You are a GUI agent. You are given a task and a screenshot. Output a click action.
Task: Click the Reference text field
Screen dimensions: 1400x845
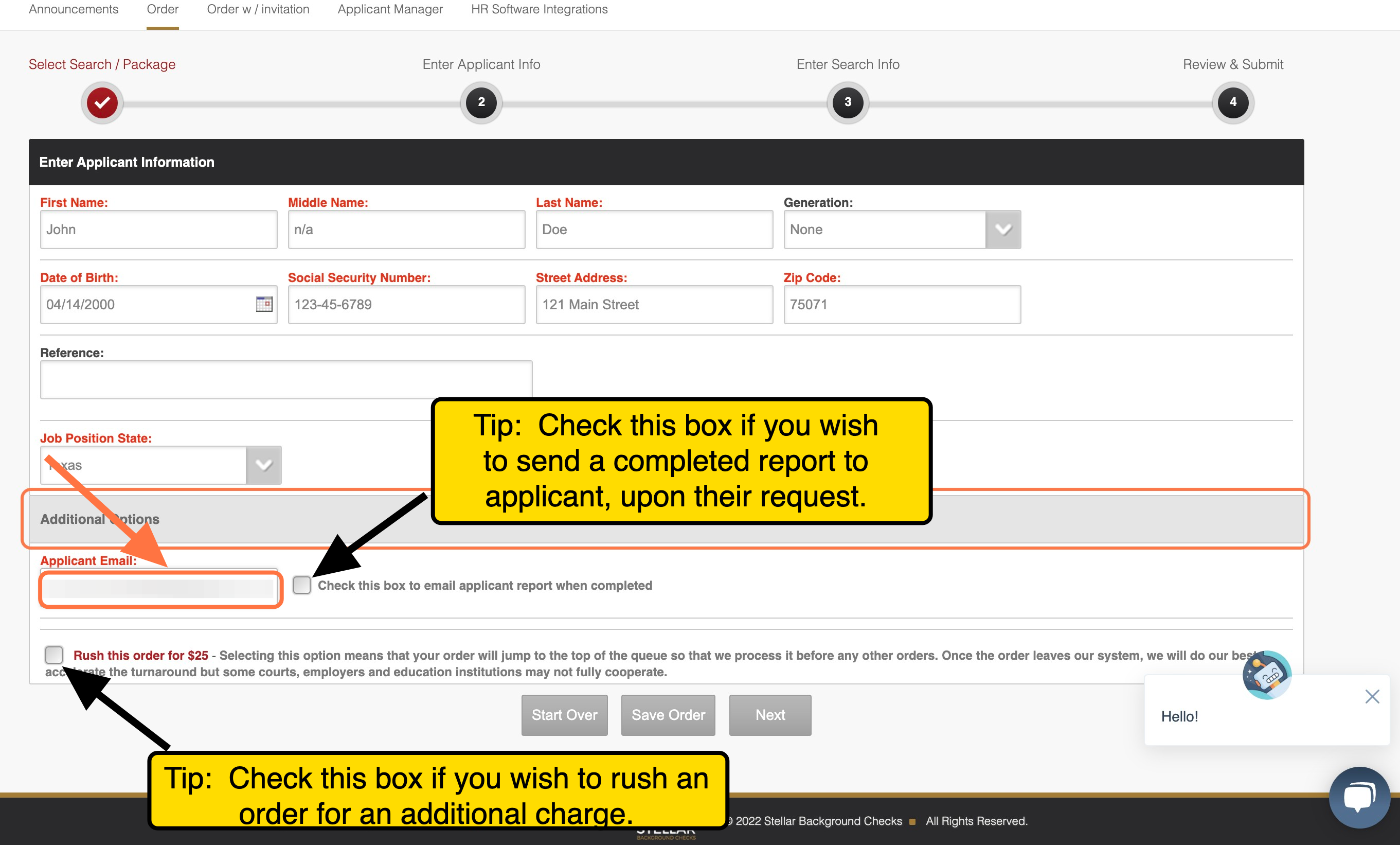point(286,379)
